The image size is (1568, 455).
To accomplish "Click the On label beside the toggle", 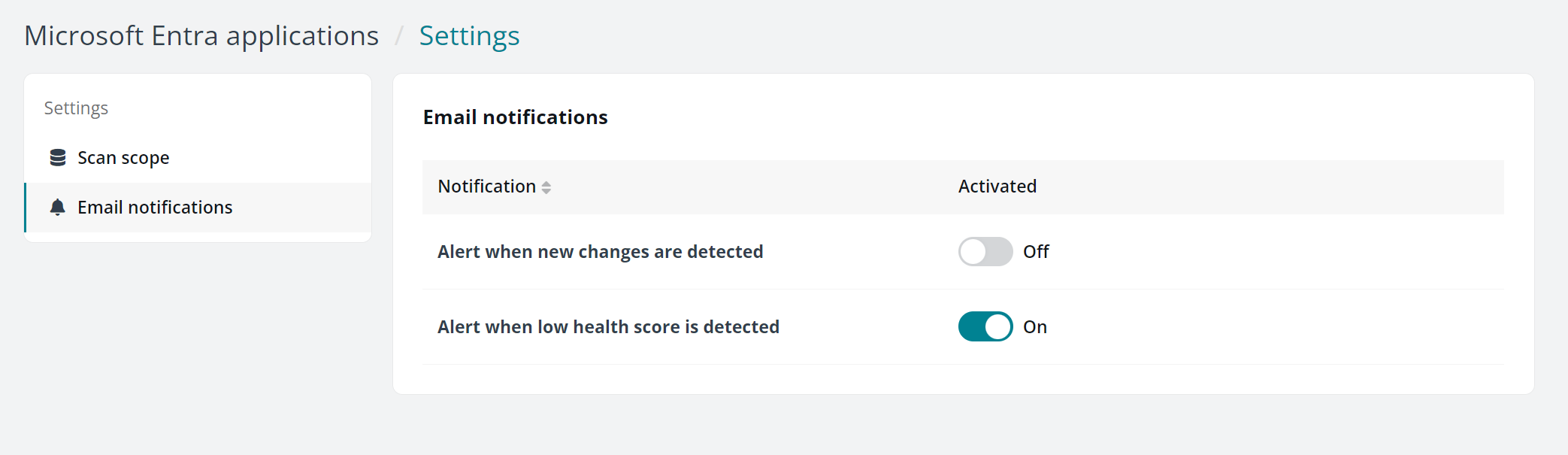I will pos(1035,327).
